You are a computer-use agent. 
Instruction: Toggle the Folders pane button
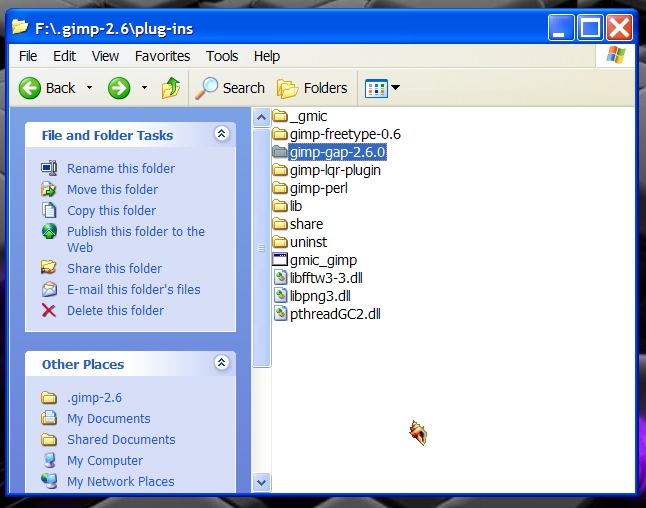coord(312,88)
